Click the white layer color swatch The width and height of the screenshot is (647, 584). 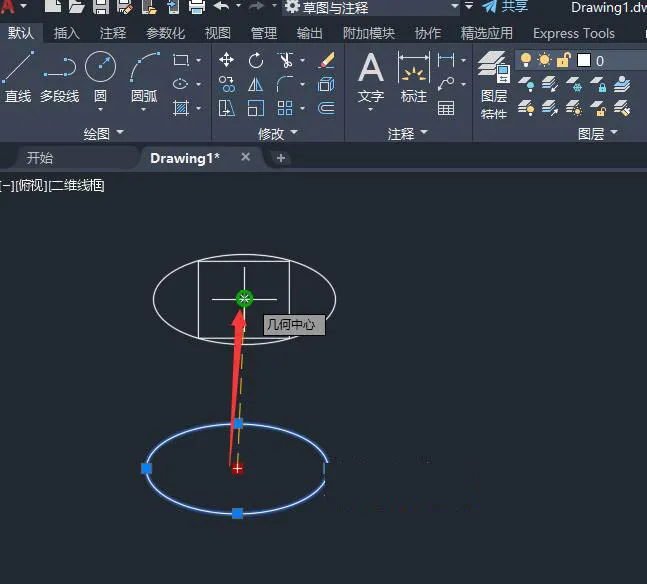(582, 61)
